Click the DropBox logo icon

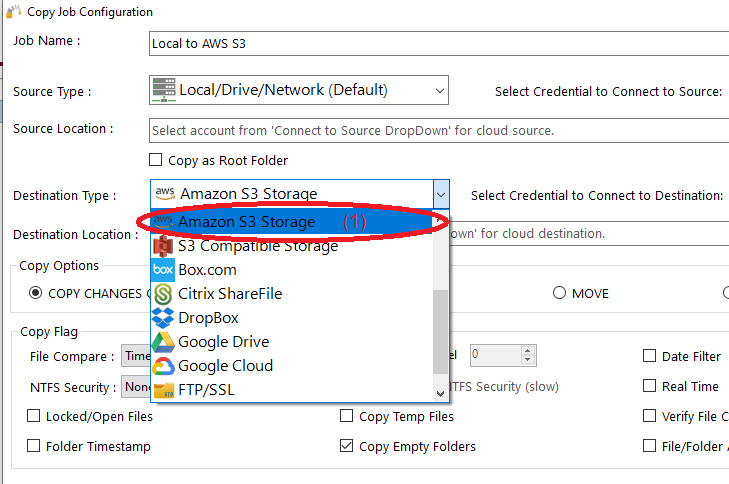click(163, 318)
